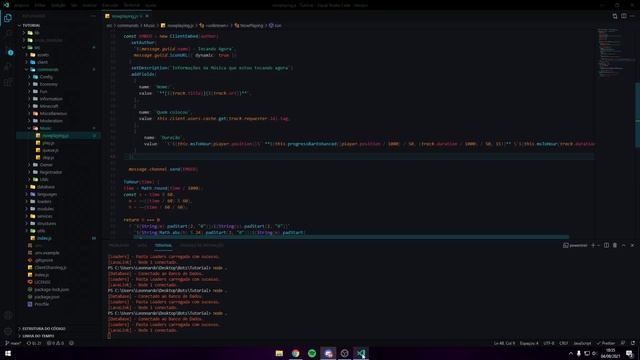The image size is (640, 360).
Task: Click the Ln 48, Col 9 status item
Action: (504, 343)
